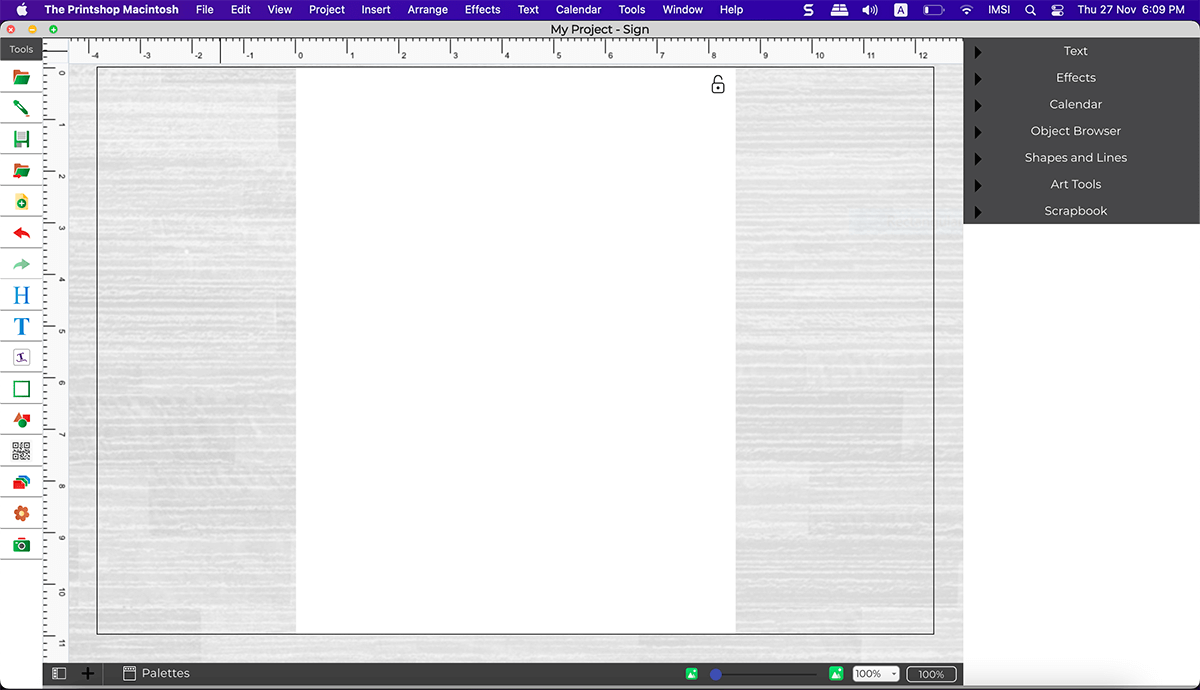Click the QR code tool icon
This screenshot has width=1200, height=690.
coord(21,451)
